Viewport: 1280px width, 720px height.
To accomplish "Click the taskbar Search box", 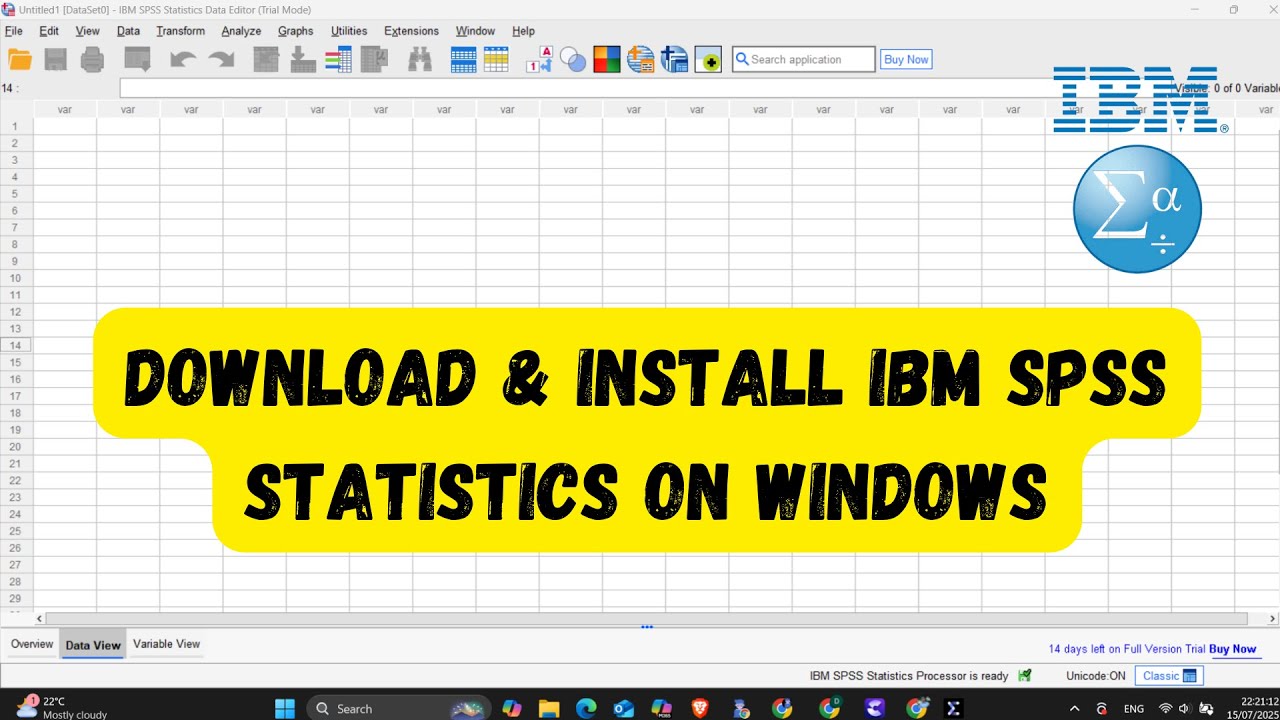I will click(x=398, y=708).
